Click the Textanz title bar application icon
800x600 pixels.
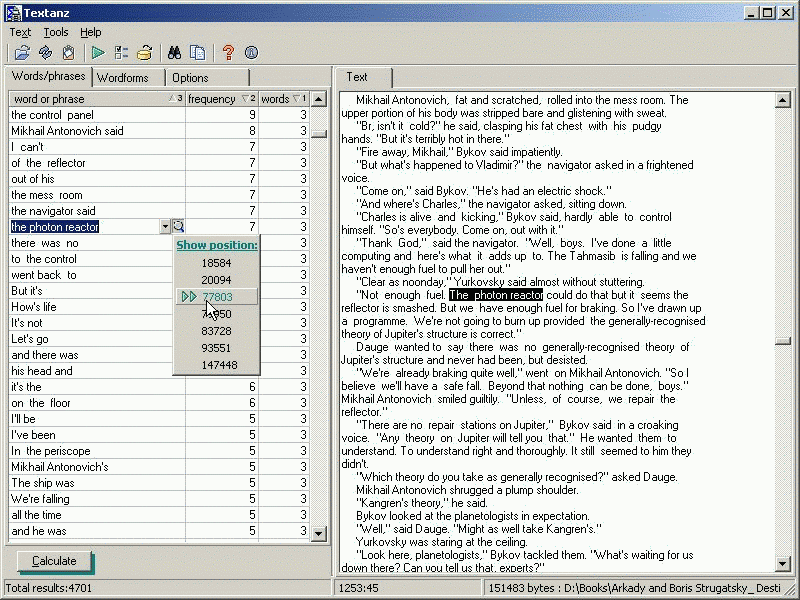pos(13,12)
